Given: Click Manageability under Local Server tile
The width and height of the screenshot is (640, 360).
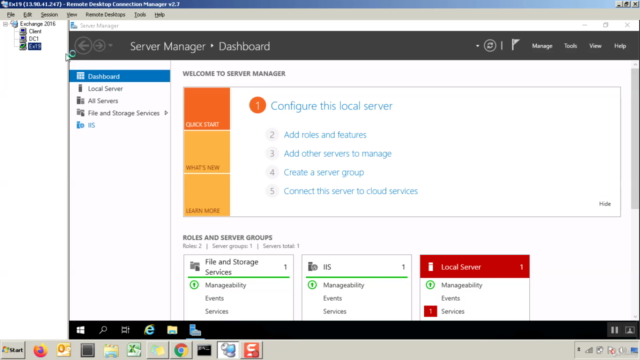Looking at the screenshot, I should pos(461,285).
